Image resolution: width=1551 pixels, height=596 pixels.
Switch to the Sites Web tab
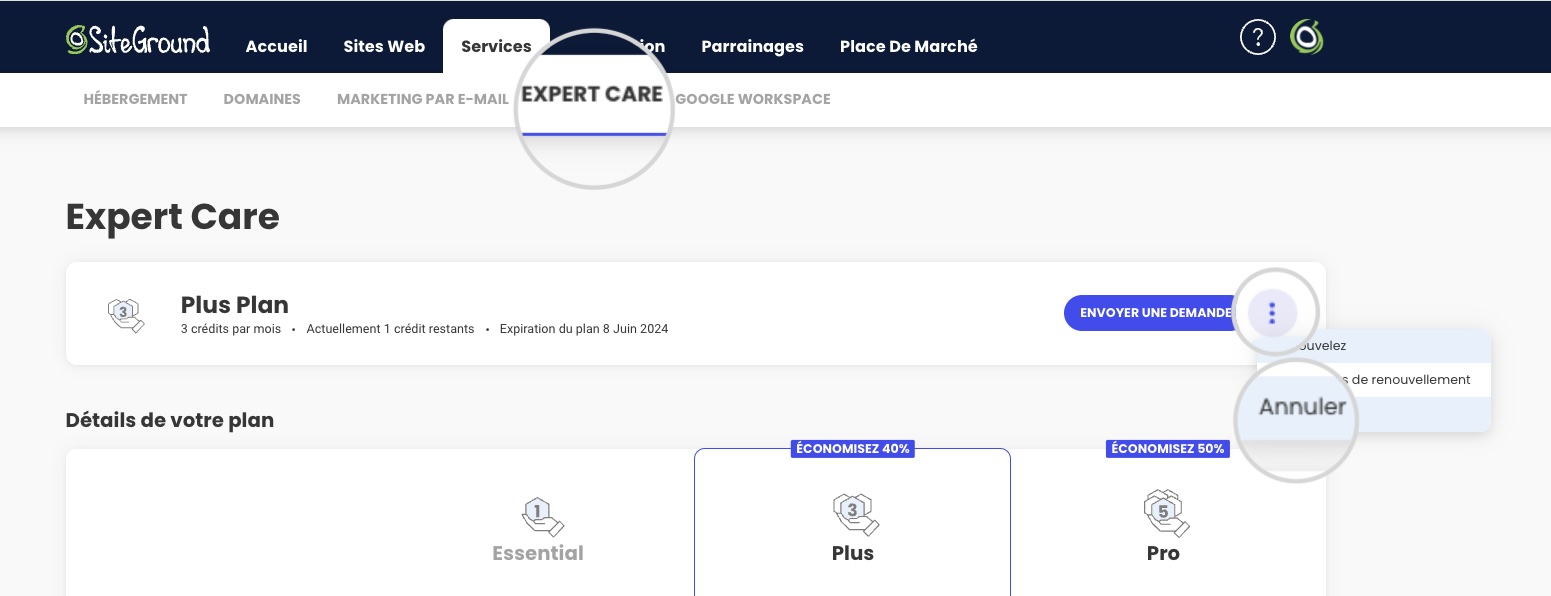pyautogui.click(x=384, y=46)
